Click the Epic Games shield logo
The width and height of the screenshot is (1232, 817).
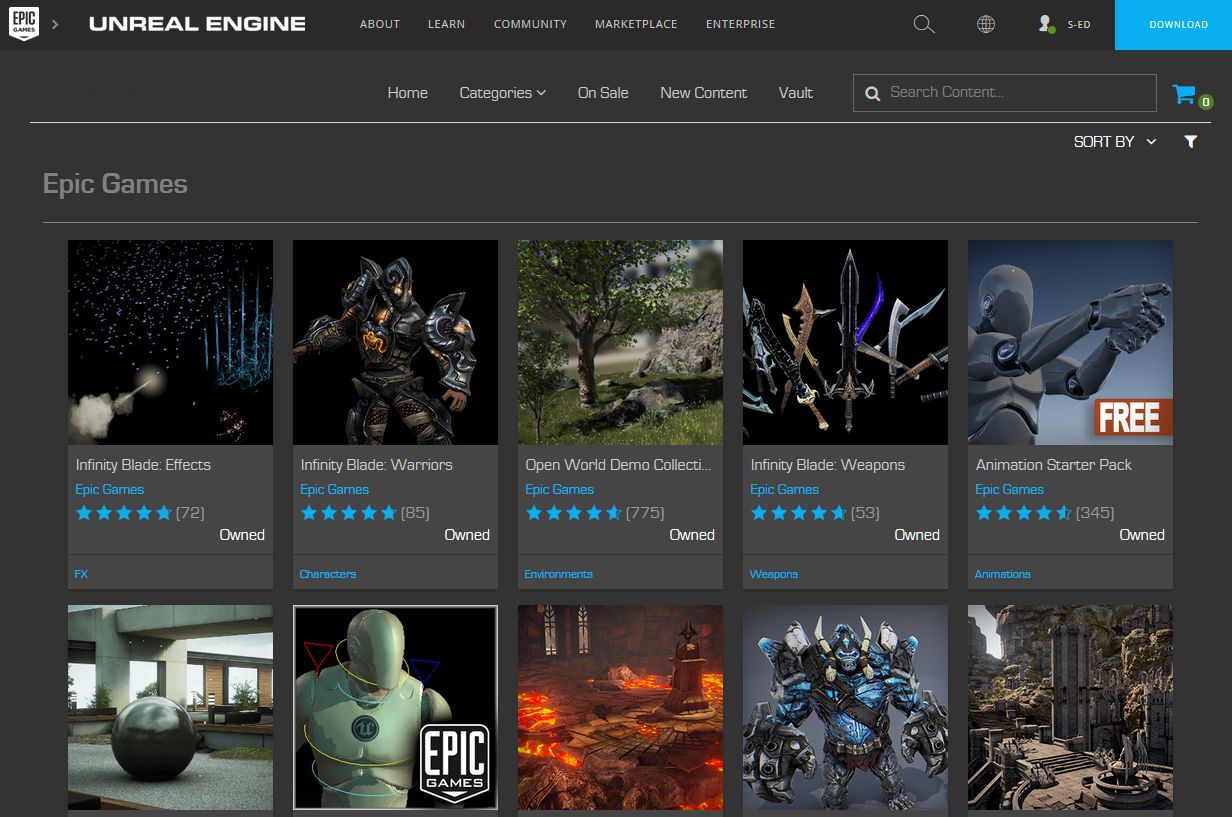(24, 24)
